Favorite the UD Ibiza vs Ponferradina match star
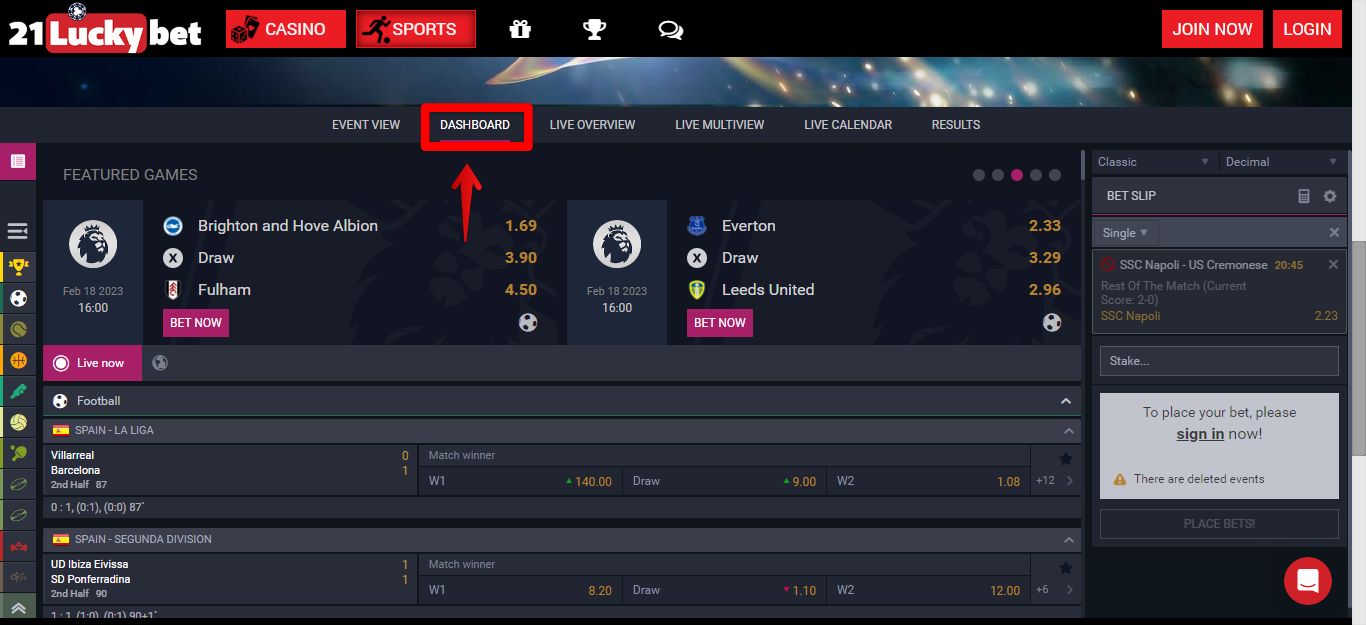 [1066, 568]
